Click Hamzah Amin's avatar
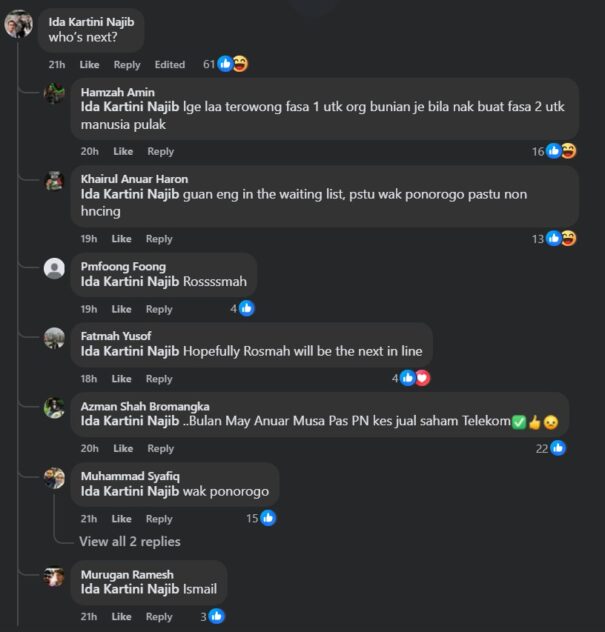 pos(55,94)
